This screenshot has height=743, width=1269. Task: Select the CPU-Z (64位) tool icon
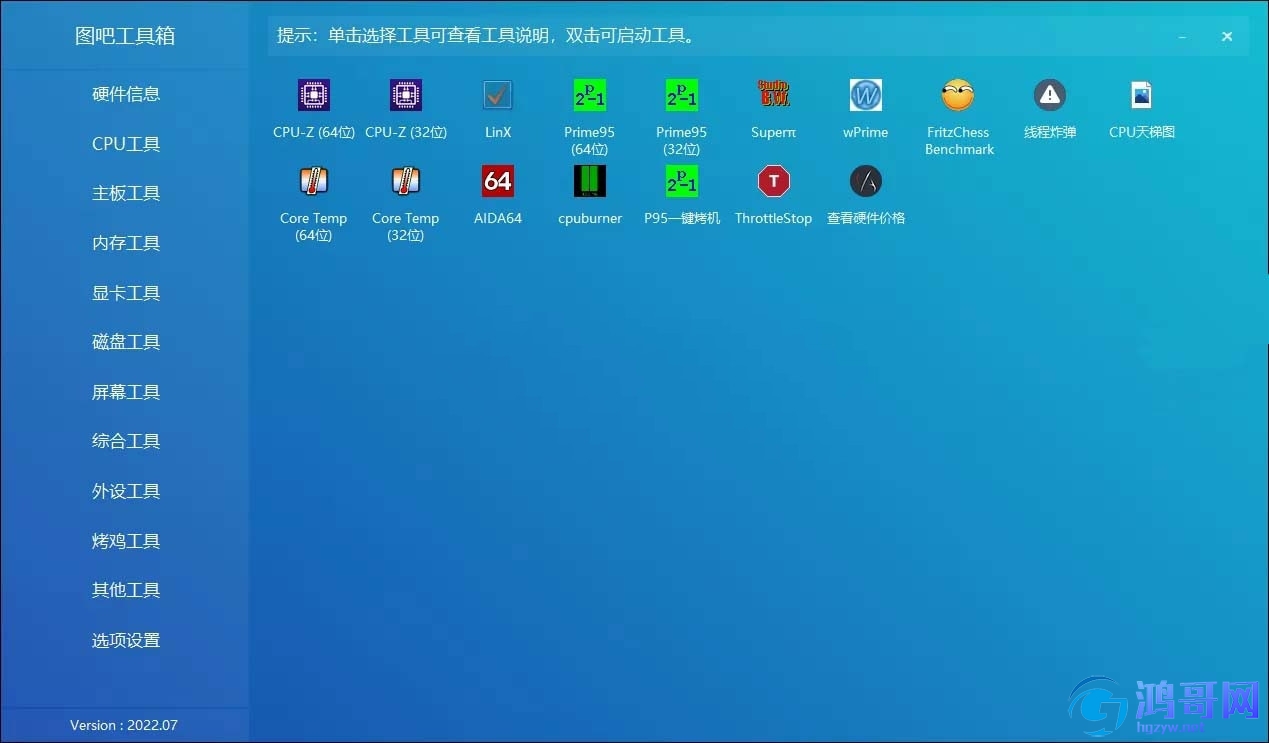click(x=314, y=96)
